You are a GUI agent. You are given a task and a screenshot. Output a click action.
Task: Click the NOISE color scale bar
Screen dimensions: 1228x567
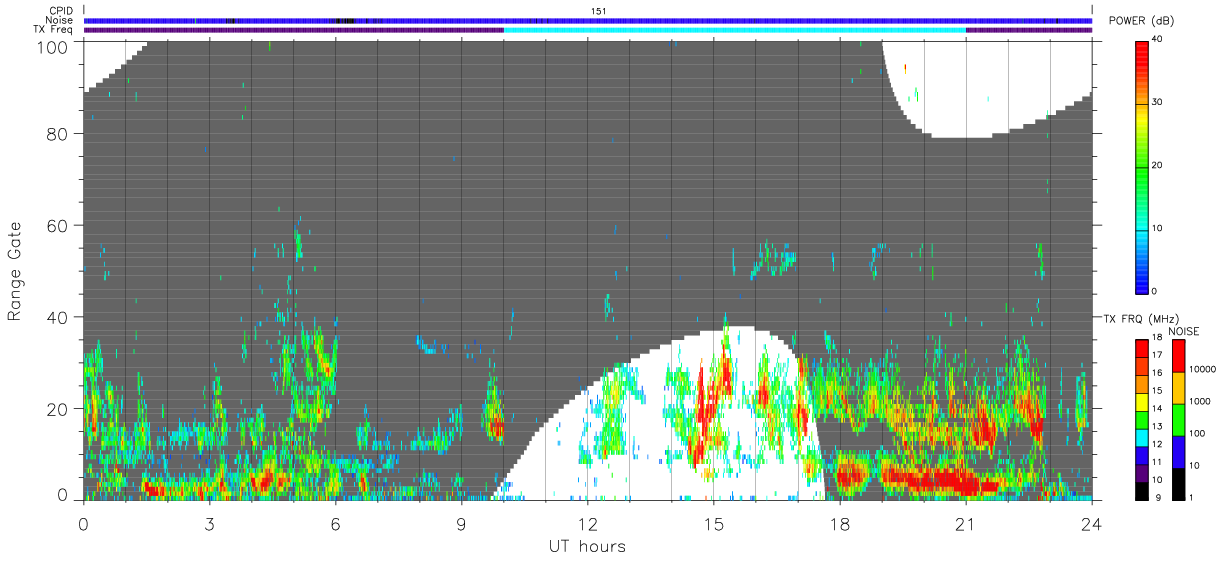click(x=1180, y=418)
